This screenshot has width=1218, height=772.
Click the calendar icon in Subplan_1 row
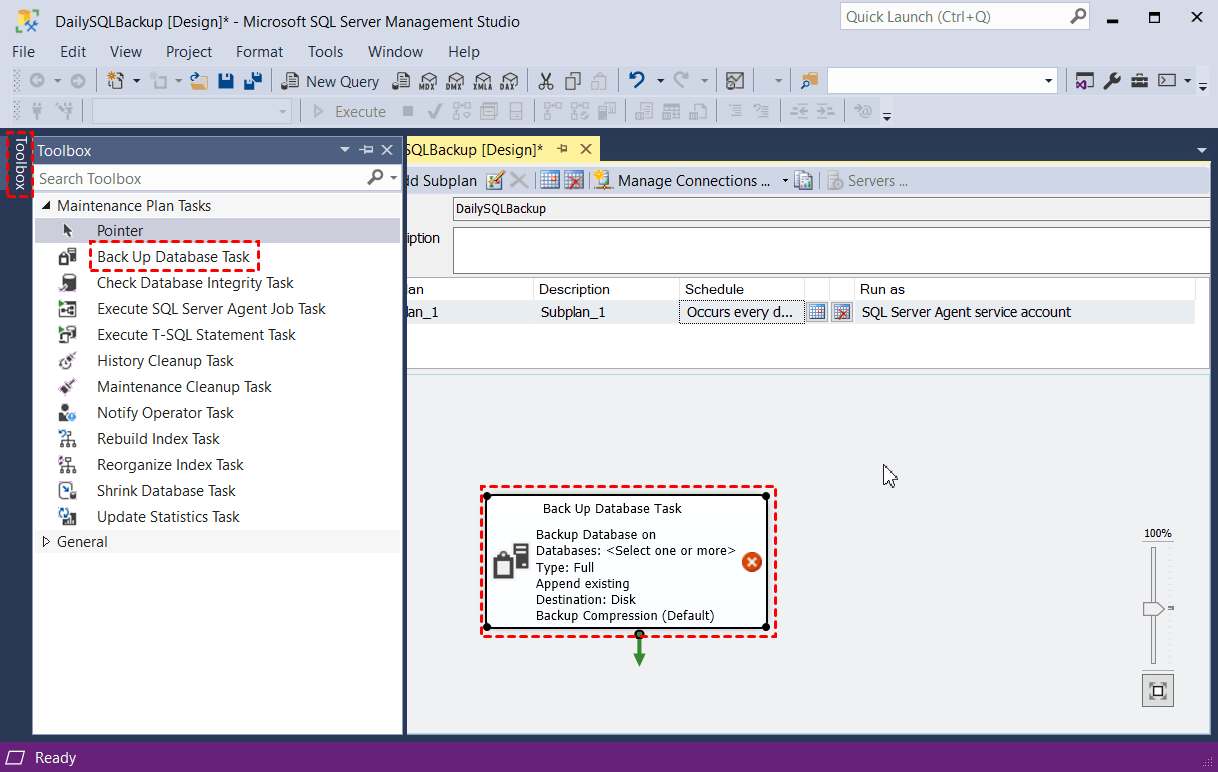pyautogui.click(x=817, y=312)
